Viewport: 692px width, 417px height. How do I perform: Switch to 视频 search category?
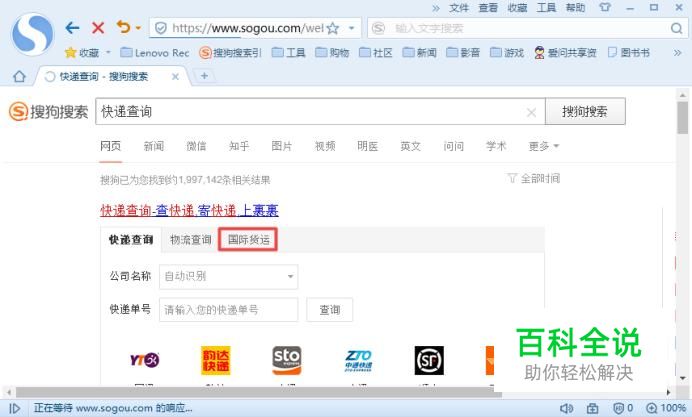tap(325, 146)
